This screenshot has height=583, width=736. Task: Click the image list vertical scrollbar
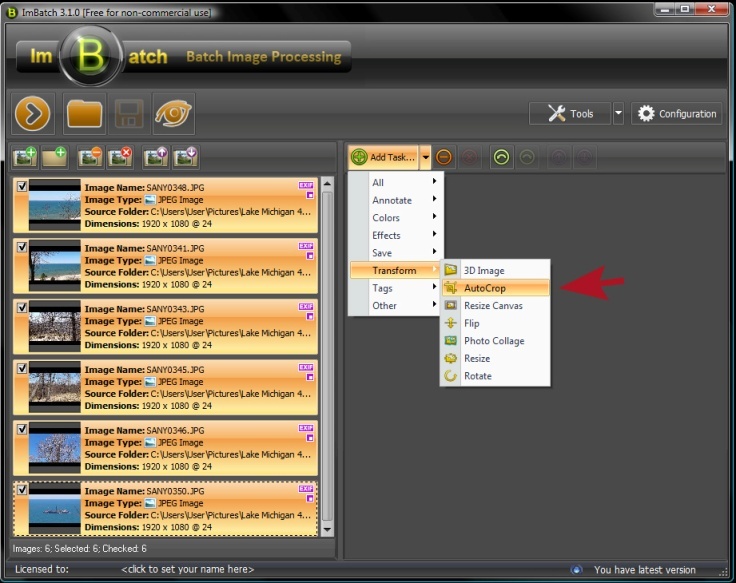point(327,360)
